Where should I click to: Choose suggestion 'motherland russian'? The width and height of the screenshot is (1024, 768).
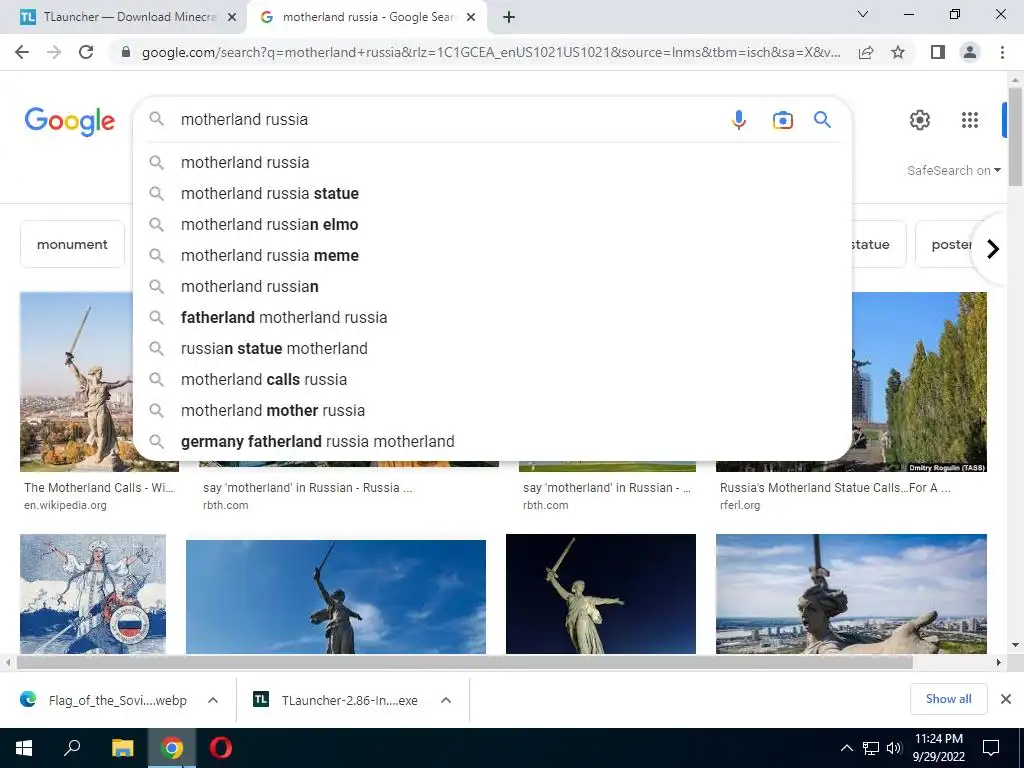[492, 287]
